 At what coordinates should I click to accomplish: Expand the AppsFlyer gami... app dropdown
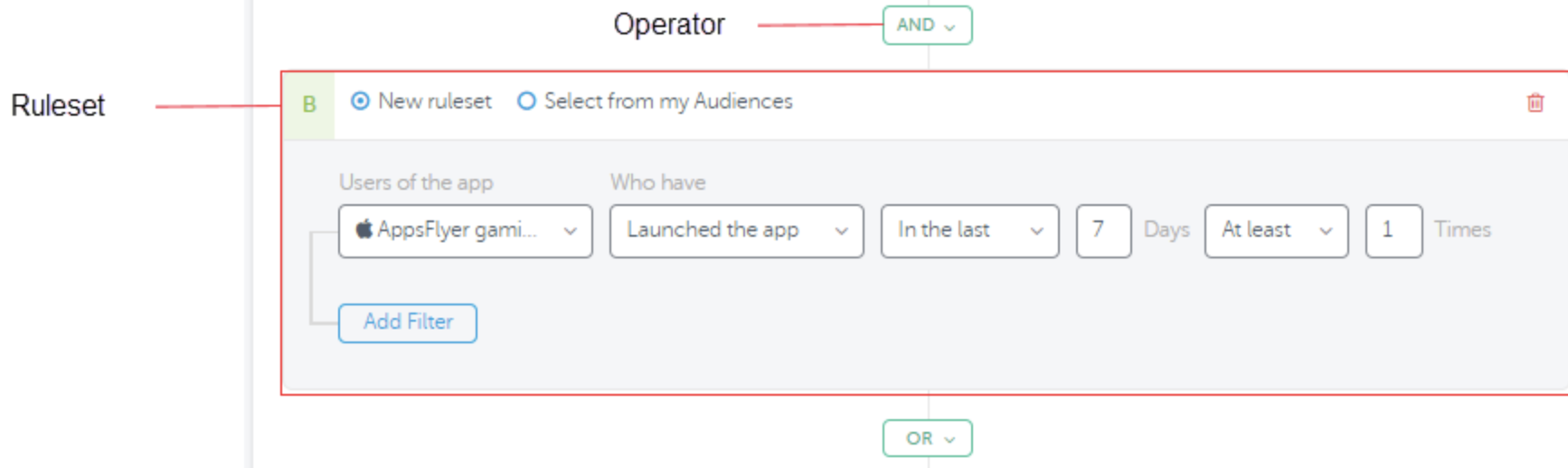coord(466,231)
